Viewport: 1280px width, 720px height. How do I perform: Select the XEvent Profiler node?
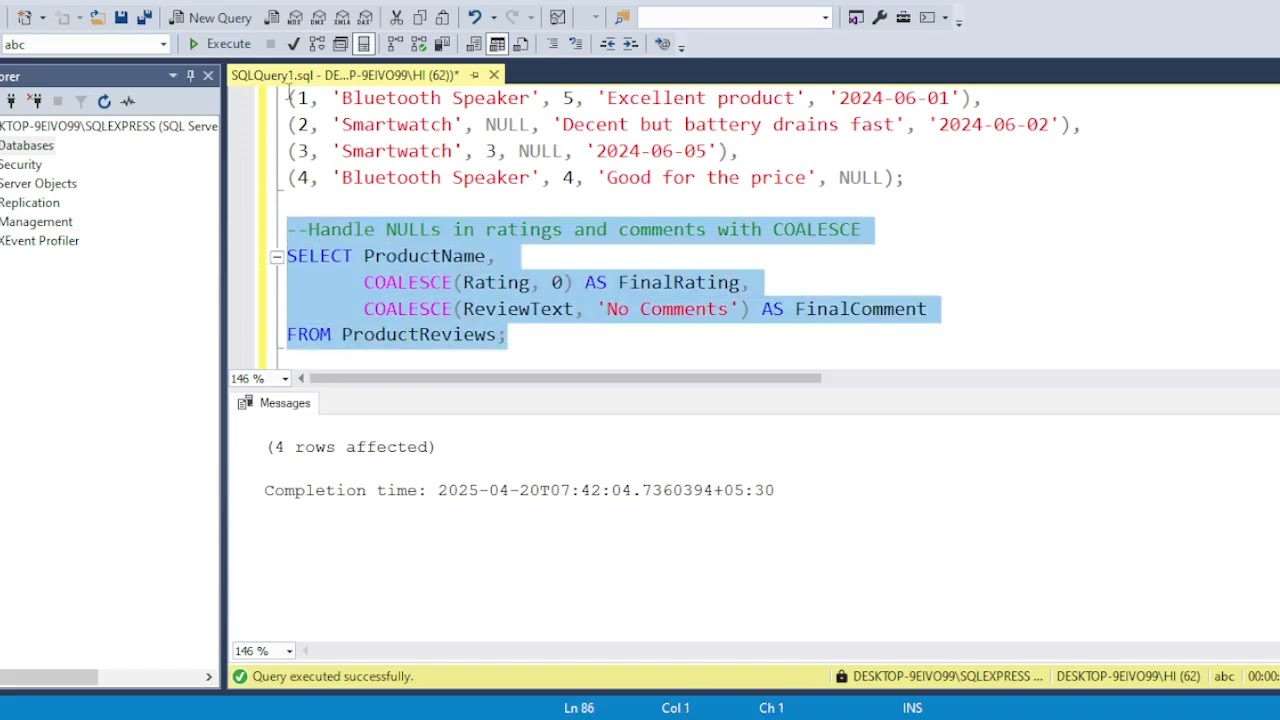[40, 240]
